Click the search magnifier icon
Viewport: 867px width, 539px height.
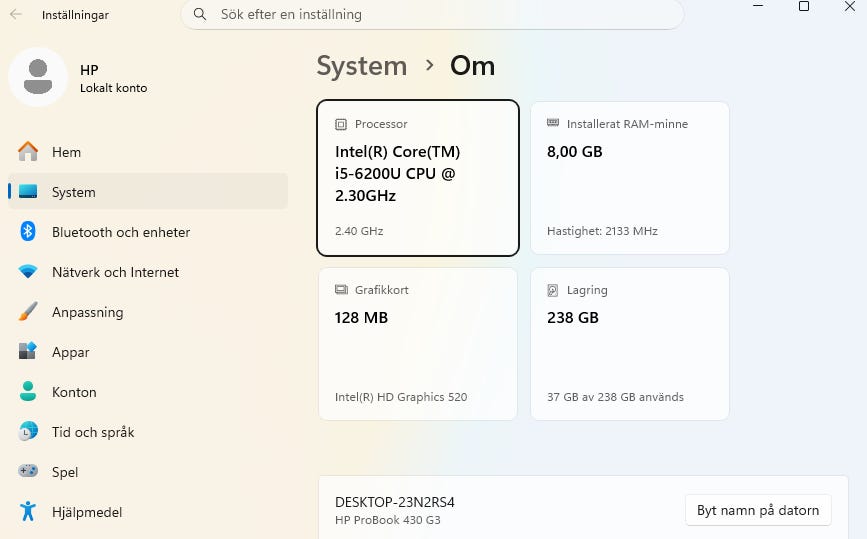[200, 14]
